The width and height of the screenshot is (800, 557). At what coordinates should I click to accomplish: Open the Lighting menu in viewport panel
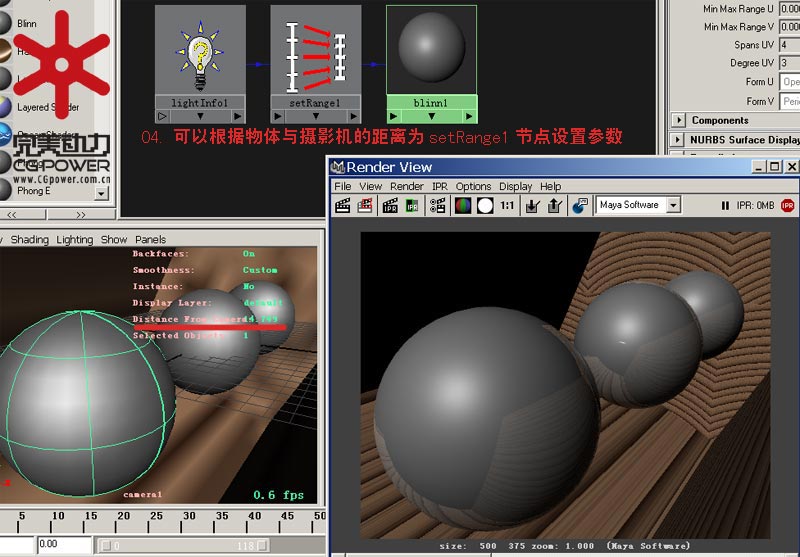74,240
